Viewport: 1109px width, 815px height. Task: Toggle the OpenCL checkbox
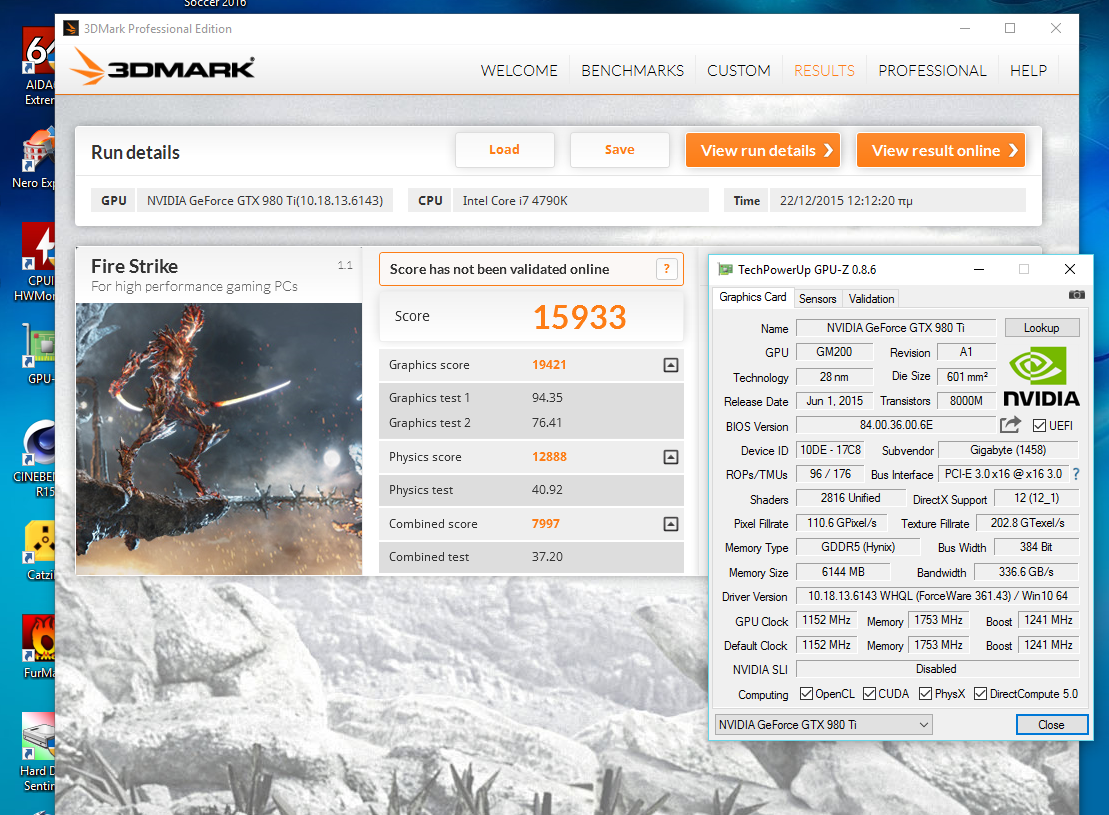806,693
